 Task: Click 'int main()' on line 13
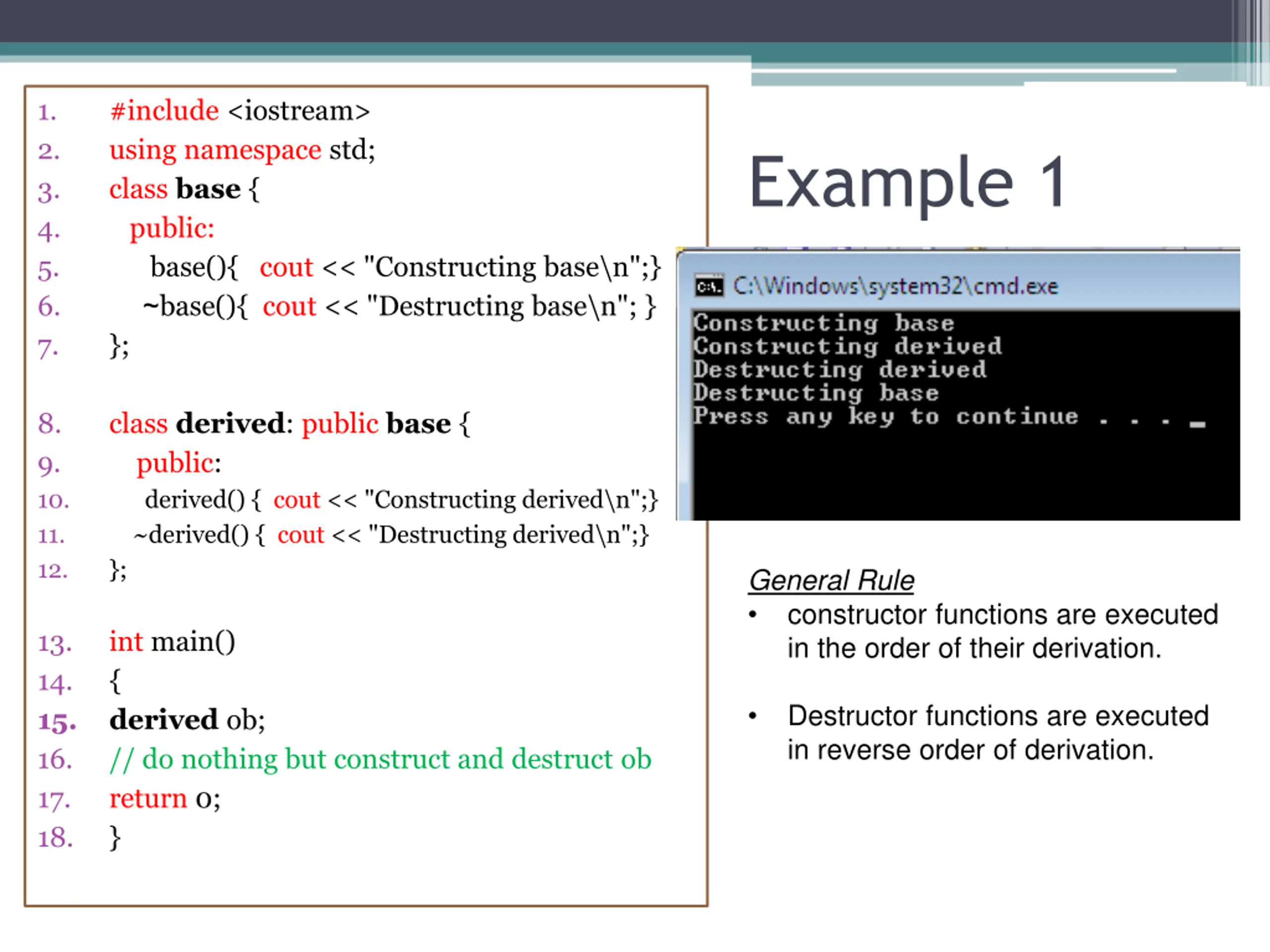(172, 642)
